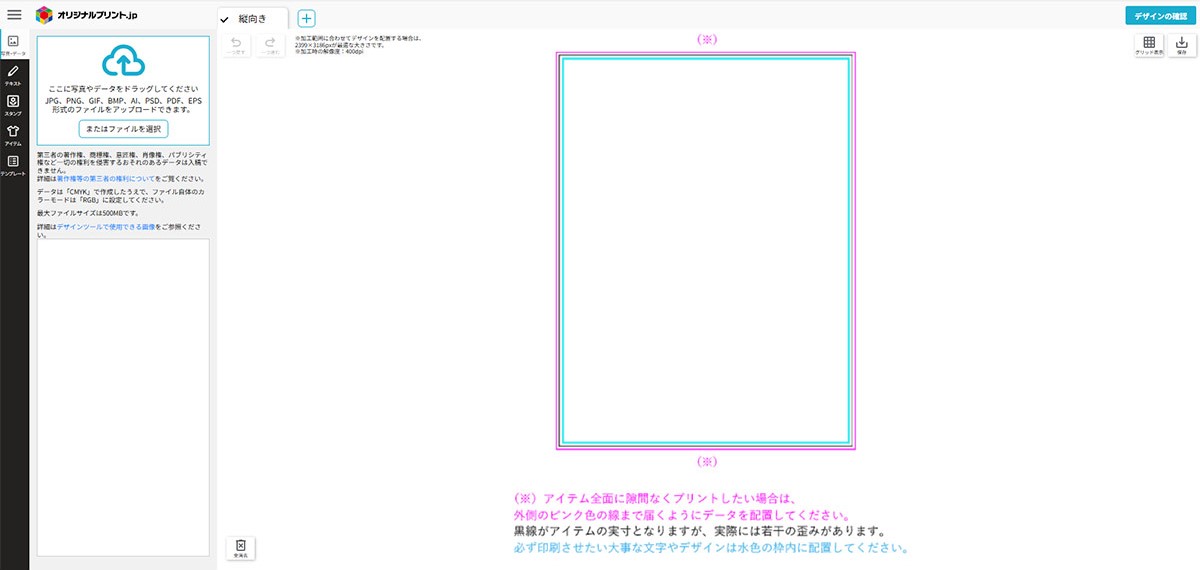
Task: Clear all with the trash icon
Action: click(x=241, y=548)
